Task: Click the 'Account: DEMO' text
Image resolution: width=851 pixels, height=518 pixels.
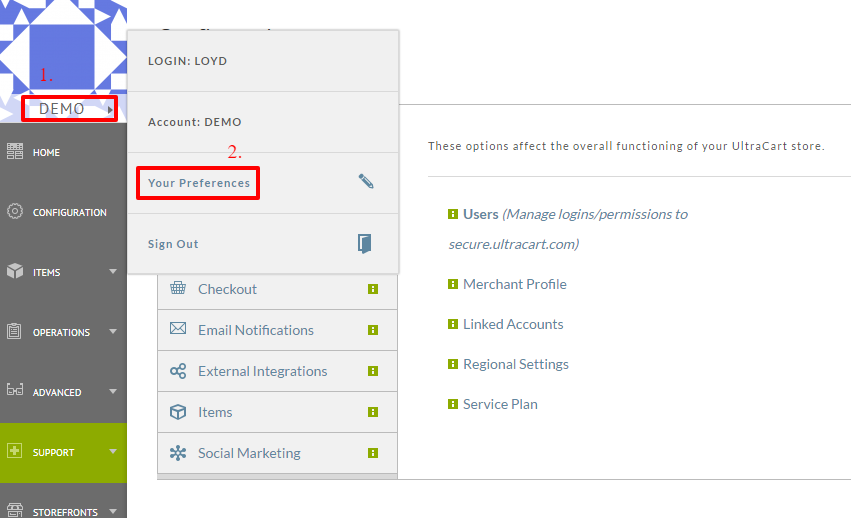Action: (x=194, y=122)
